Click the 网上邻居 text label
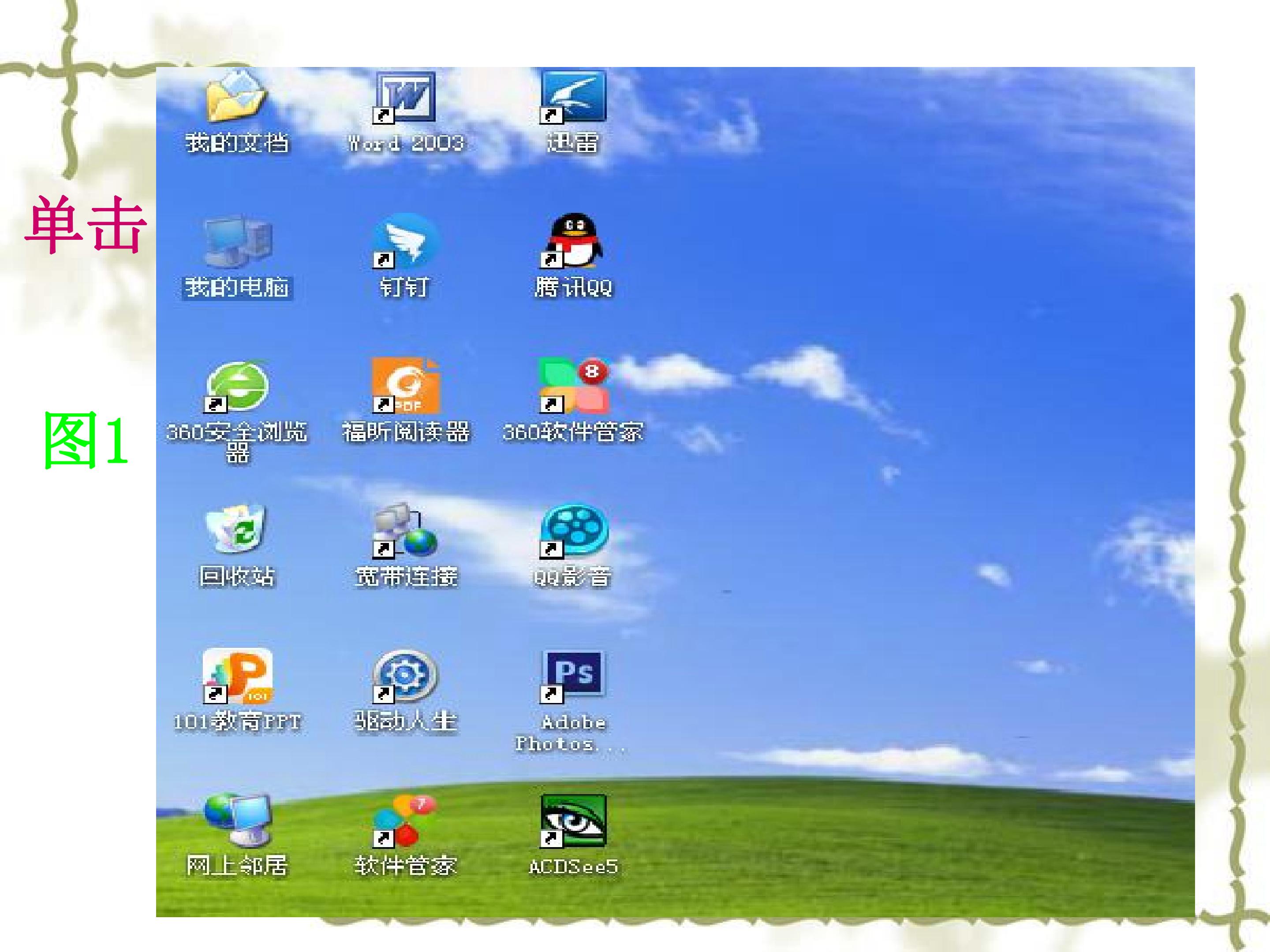This screenshot has width=1270, height=952. coord(237,865)
